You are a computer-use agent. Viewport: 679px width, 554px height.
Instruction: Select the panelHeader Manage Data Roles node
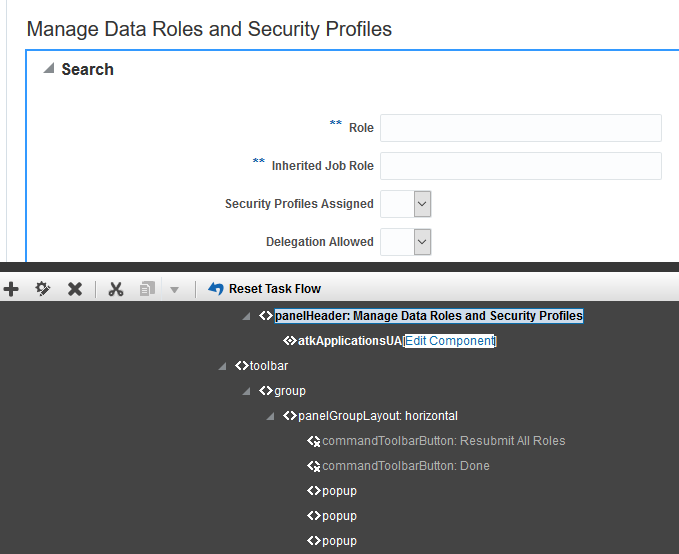coord(428,316)
